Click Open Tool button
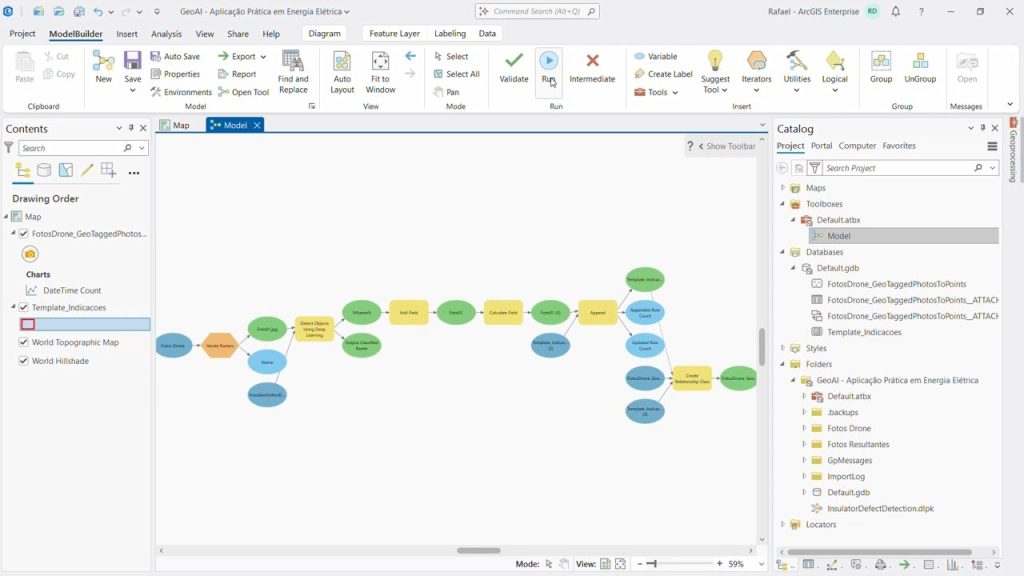Image resolution: width=1024 pixels, height=576 pixels. click(x=244, y=92)
